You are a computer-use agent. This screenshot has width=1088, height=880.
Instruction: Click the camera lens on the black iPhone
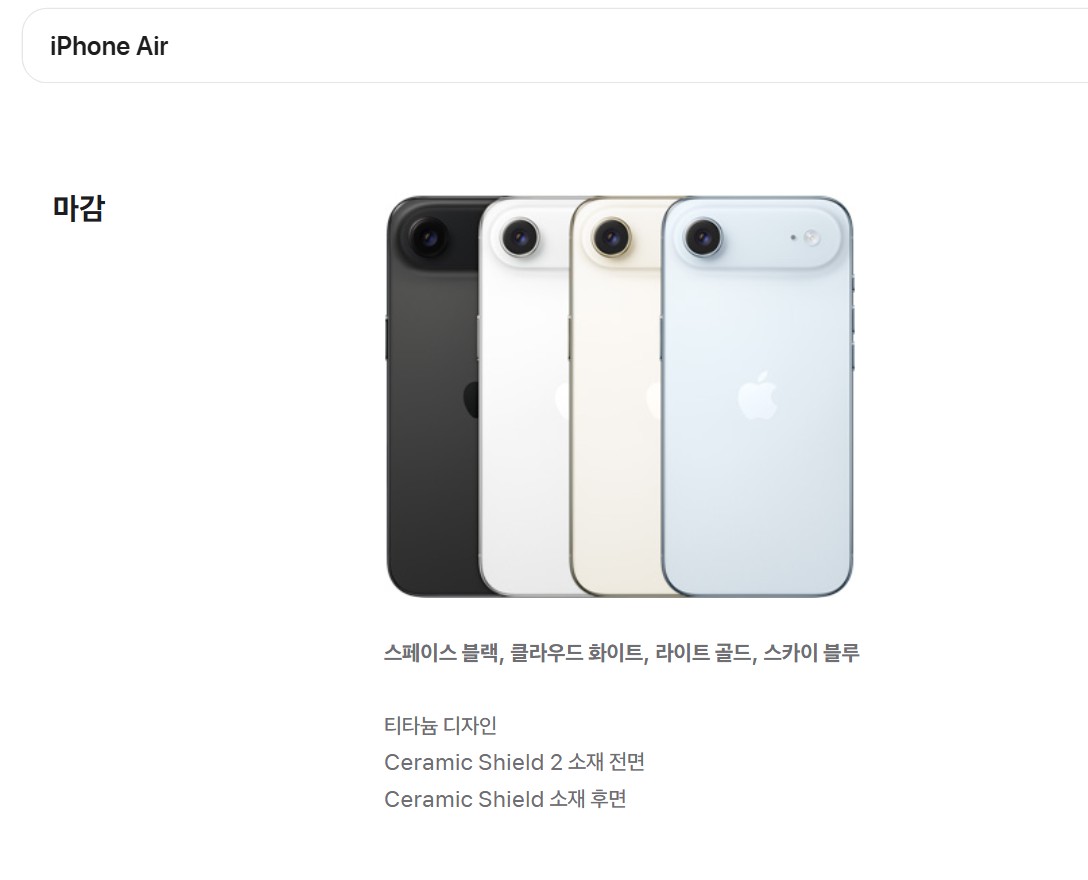point(428,237)
